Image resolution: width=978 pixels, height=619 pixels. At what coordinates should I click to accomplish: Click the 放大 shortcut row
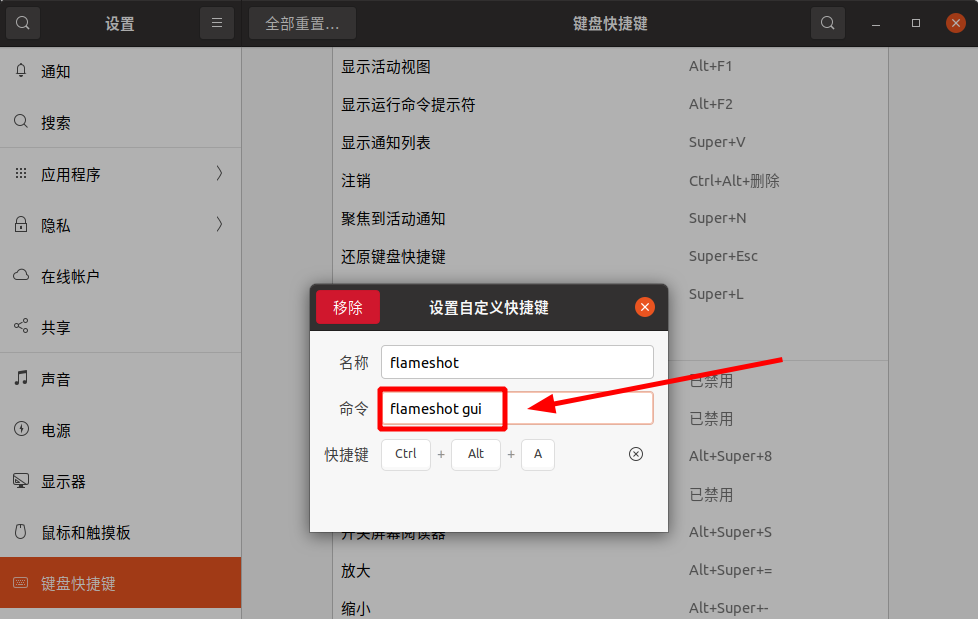[610, 570]
